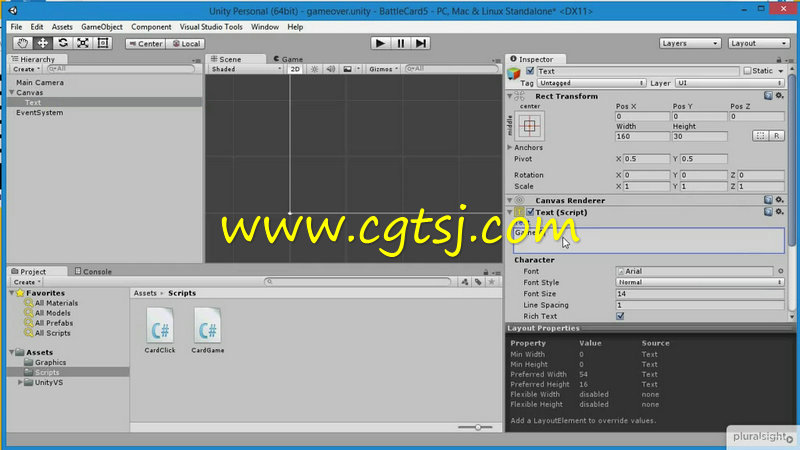Click the Inspector lock icon
The image size is (800, 450).
point(779,60)
